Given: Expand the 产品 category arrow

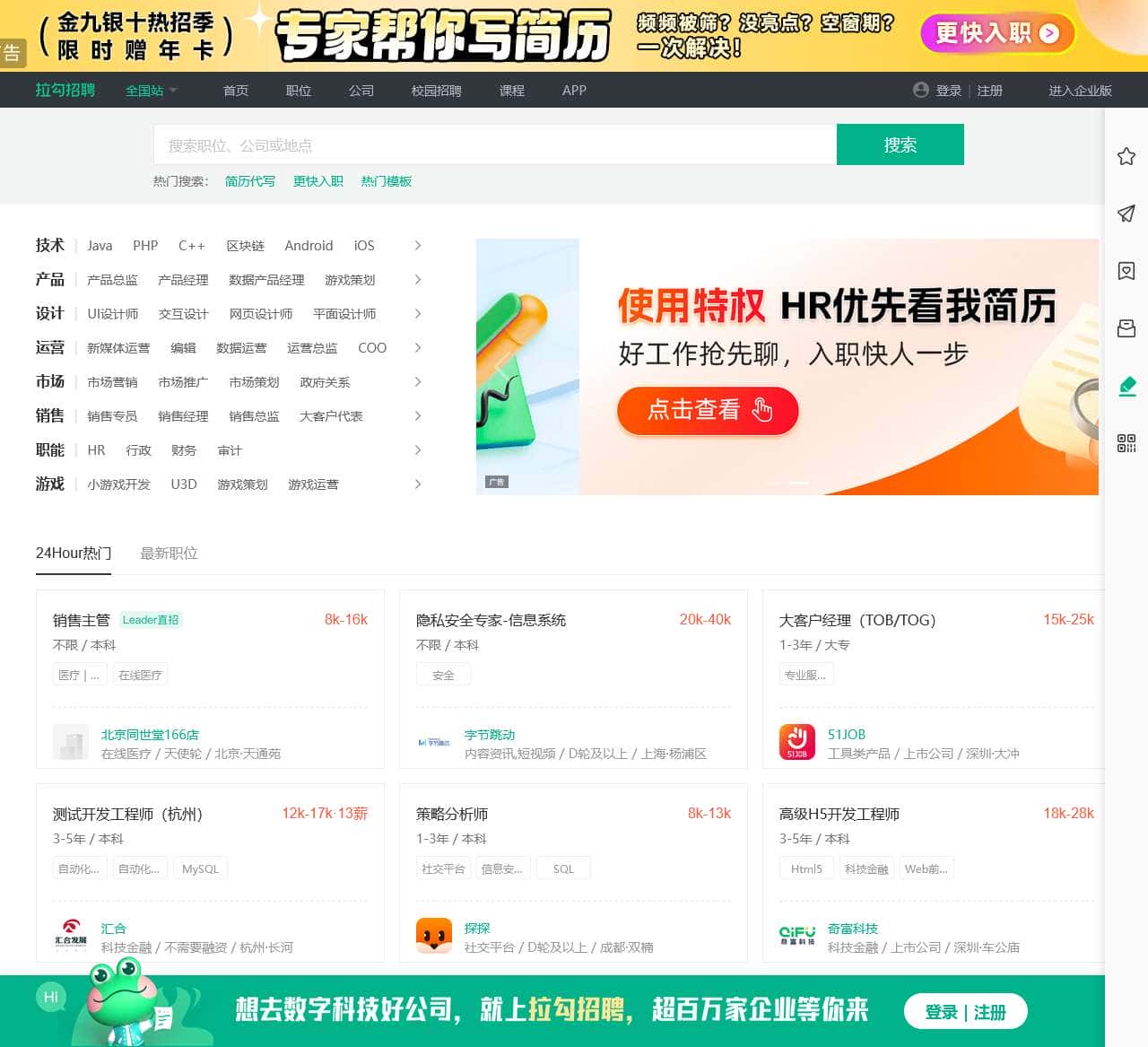Looking at the screenshot, I should 417,279.
